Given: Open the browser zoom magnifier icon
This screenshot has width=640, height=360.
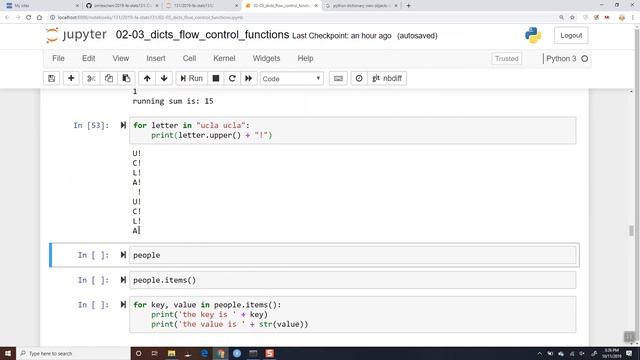Looking at the screenshot, I should (x=562, y=18).
